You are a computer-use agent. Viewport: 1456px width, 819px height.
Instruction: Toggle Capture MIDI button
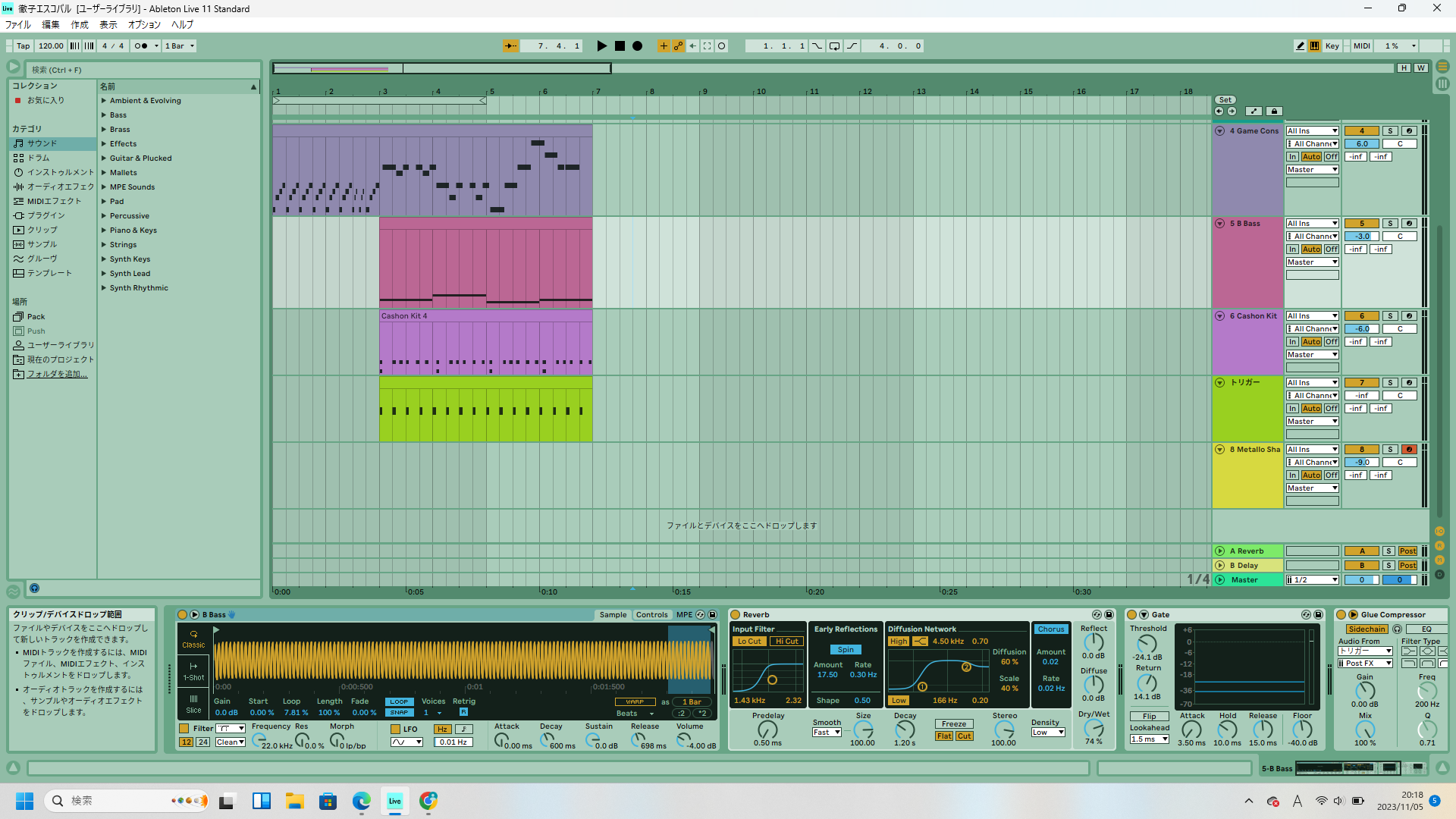tap(708, 46)
